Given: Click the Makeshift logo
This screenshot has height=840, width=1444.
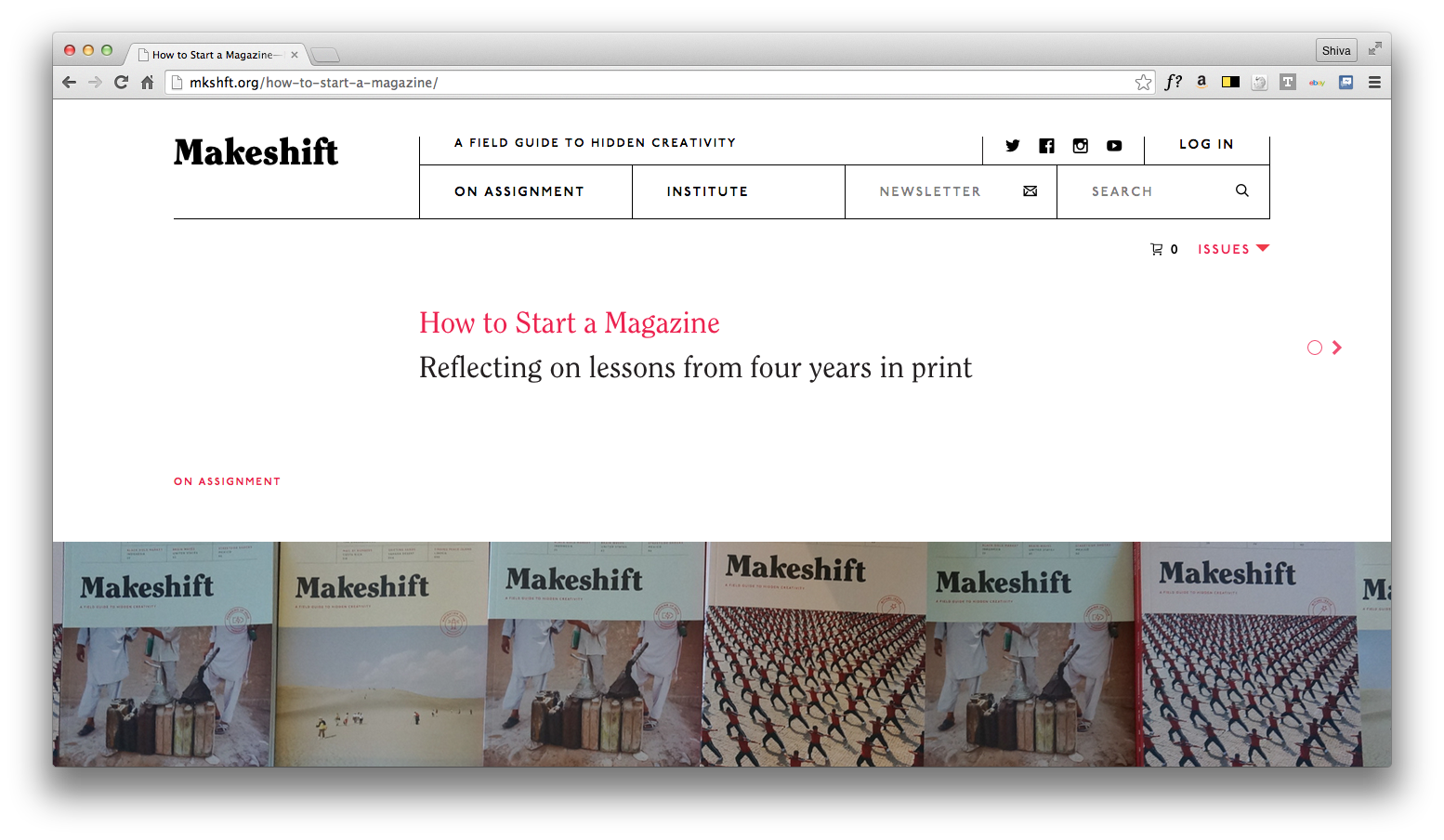Looking at the screenshot, I should click(x=256, y=152).
